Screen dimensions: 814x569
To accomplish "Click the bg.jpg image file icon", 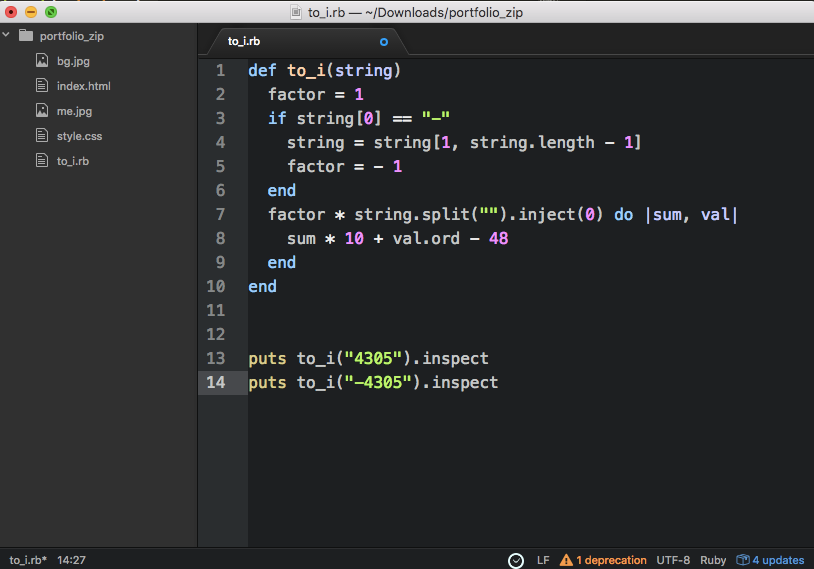I will coord(42,60).
